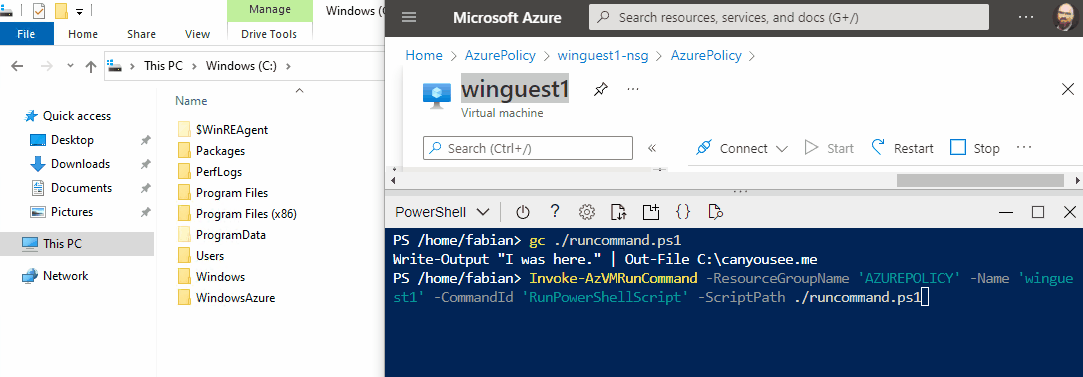Collapse the VM side menu with double chevron
This screenshot has width=1083, height=377.
(x=651, y=148)
